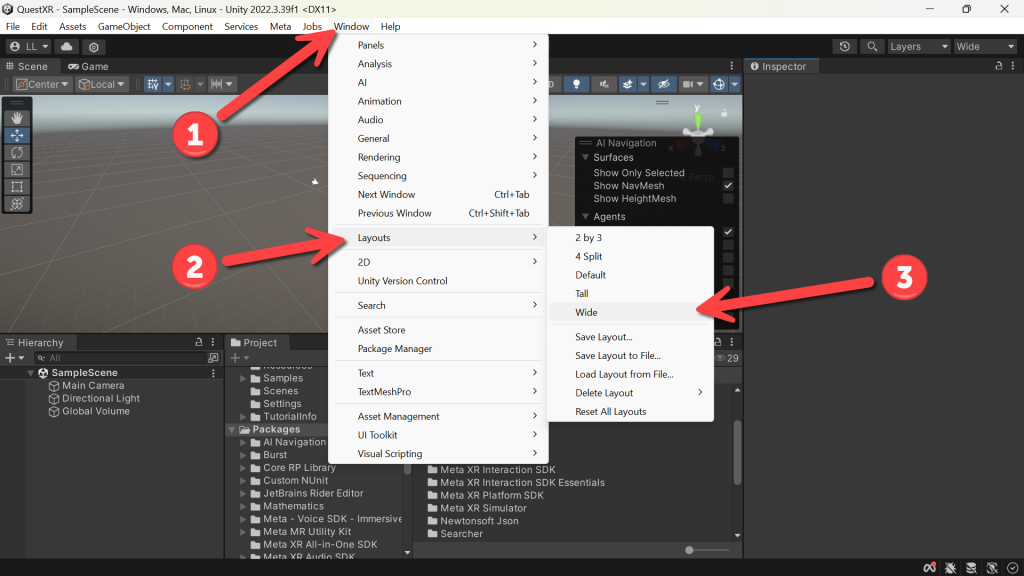Open Scene camera settings icon
The image size is (1024, 576).
pyautogui.click(x=688, y=84)
